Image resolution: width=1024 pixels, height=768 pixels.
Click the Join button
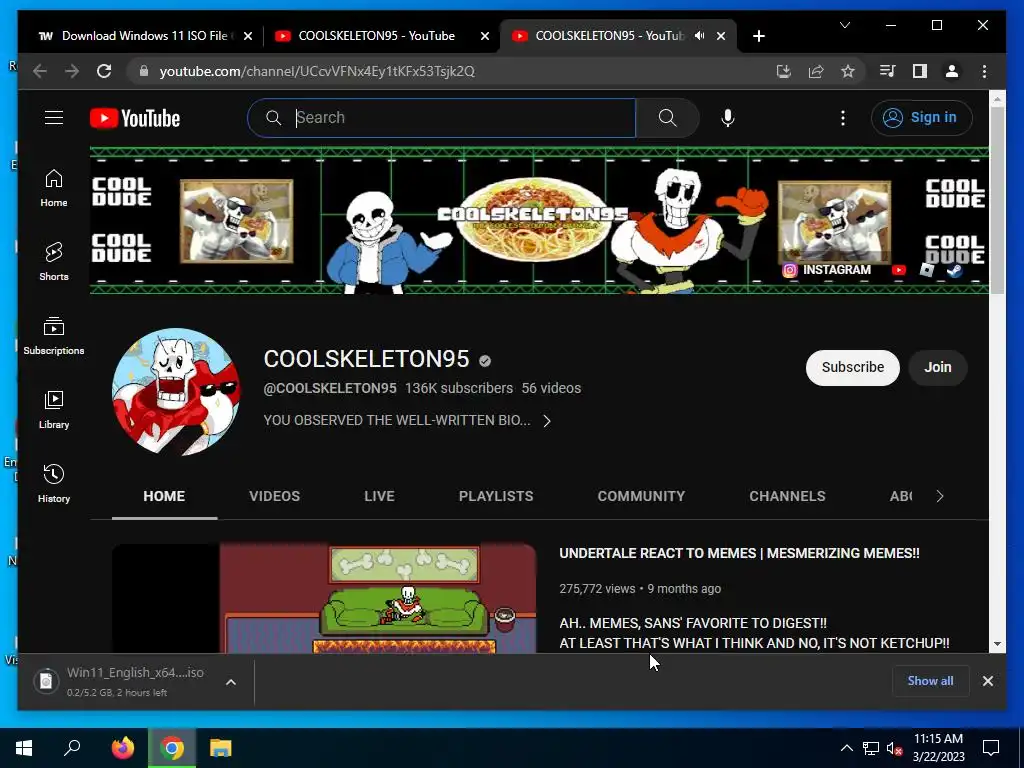pos(937,367)
